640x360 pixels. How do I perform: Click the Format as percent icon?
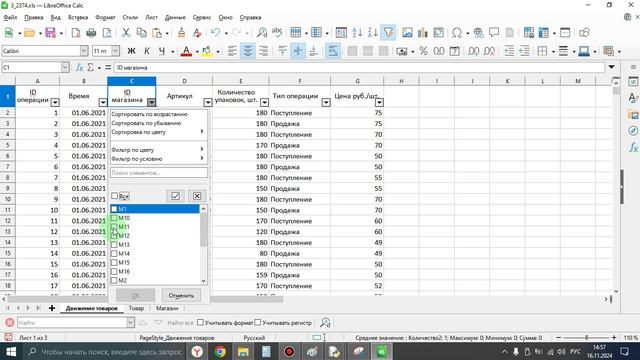pos(424,51)
